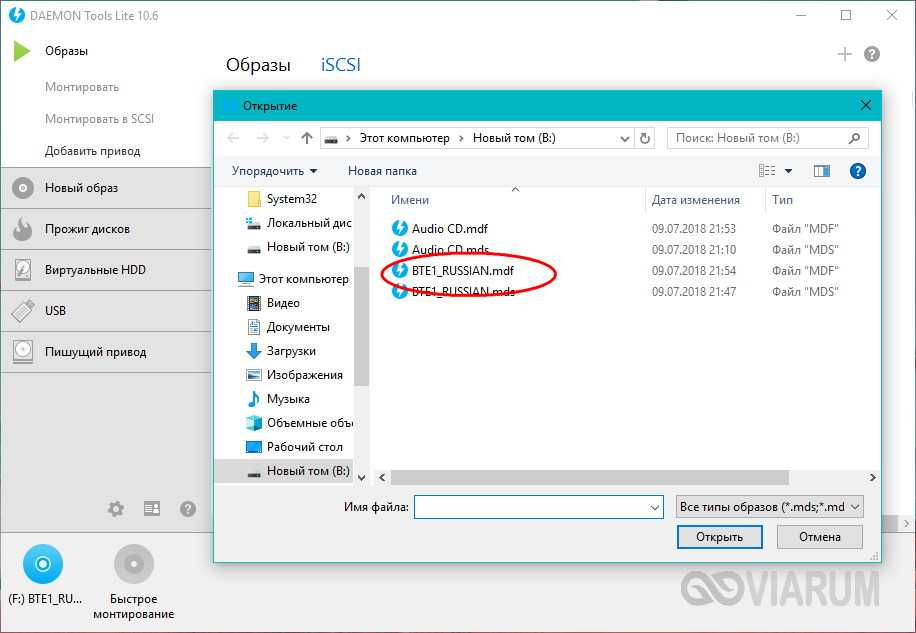This screenshot has width=916, height=633.
Task: Open Новый образ section
Action: (x=106, y=188)
